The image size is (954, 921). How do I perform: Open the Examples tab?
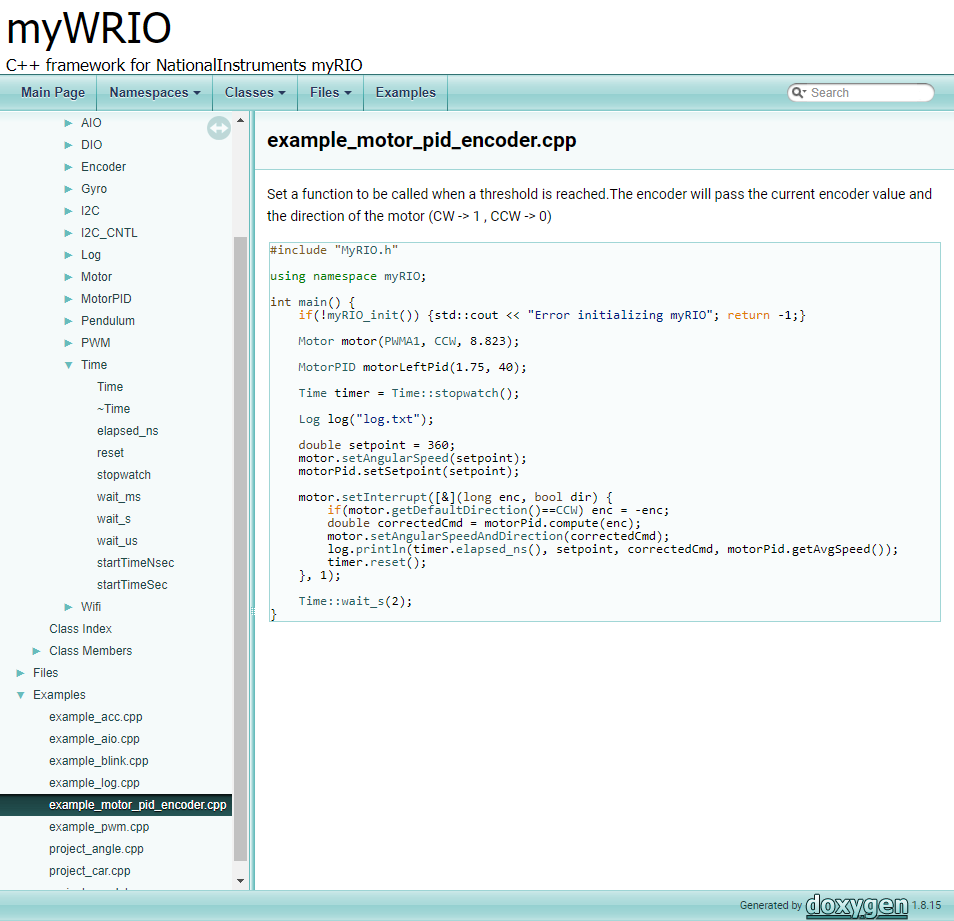point(406,92)
